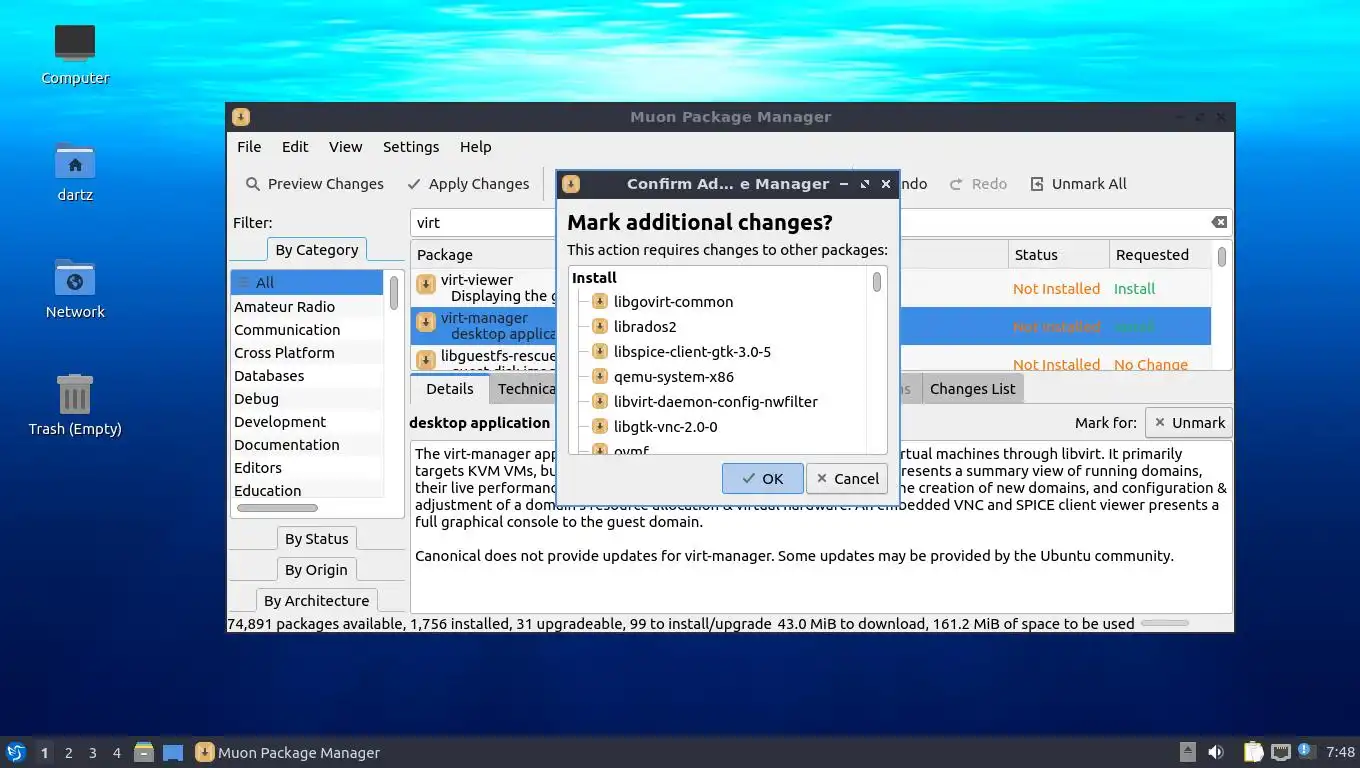Viewport: 1360px width, 768px height.
Task: Click the Unmark All toolbar icon
Action: 1037,184
